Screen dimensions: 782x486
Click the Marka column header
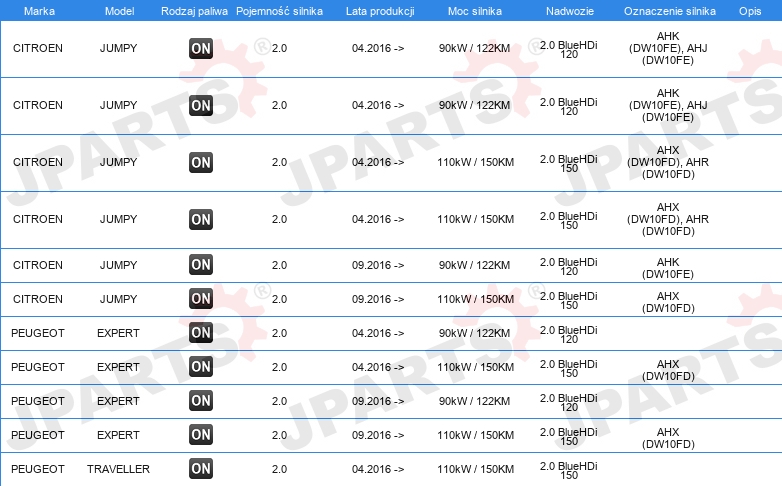pos(39,11)
